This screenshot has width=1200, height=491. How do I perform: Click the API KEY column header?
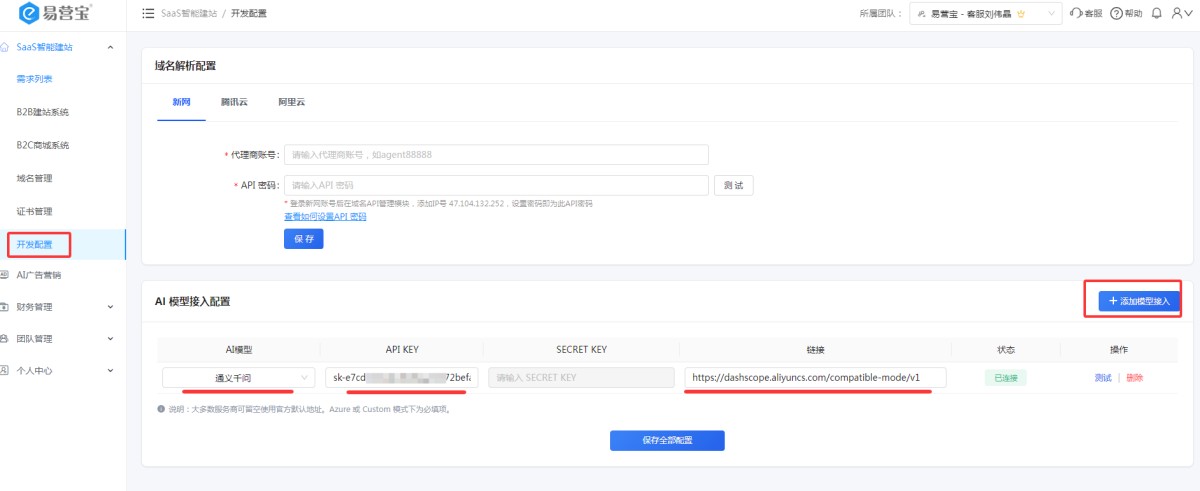402,350
